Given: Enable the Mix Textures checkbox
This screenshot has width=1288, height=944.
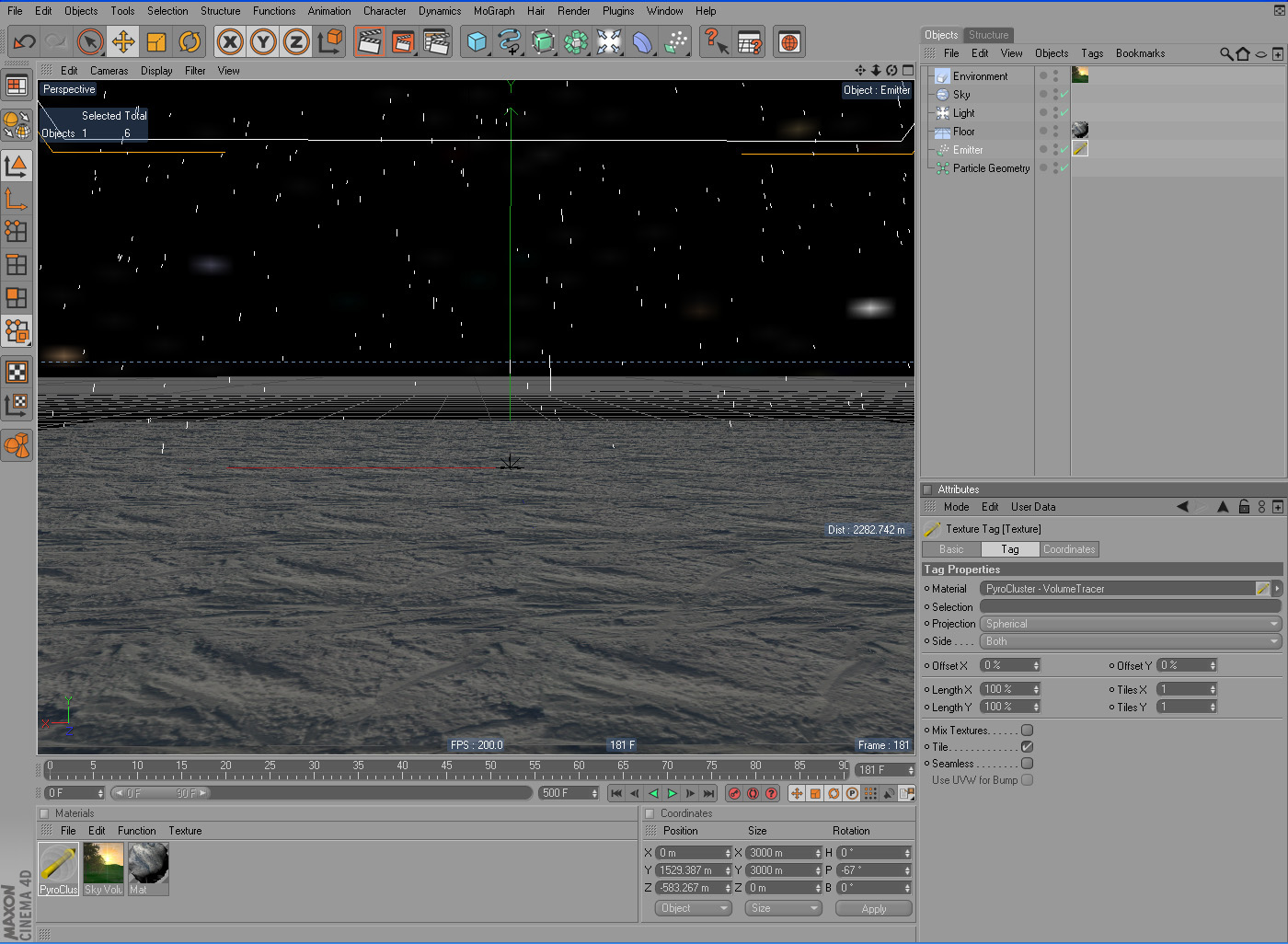Looking at the screenshot, I should [1027, 731].
